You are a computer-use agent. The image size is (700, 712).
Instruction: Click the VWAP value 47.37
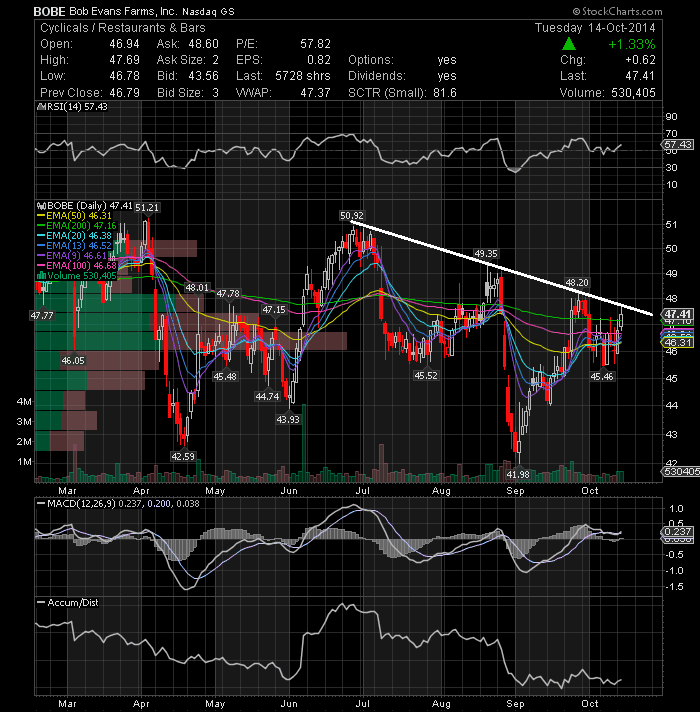[315, 93]
